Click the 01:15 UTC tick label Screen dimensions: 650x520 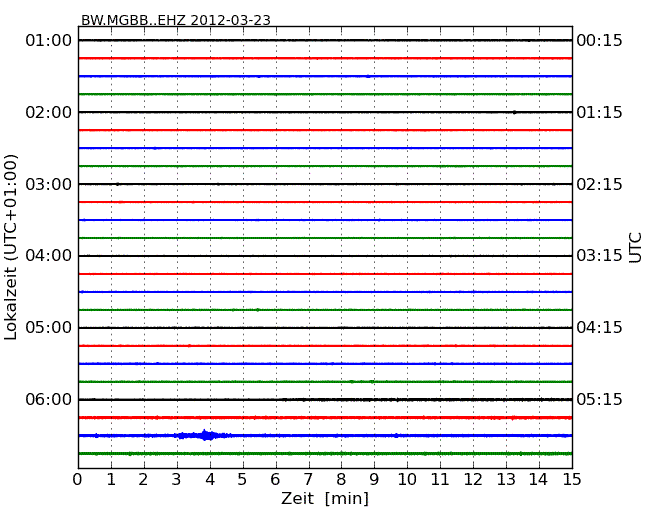coord(599,112)
